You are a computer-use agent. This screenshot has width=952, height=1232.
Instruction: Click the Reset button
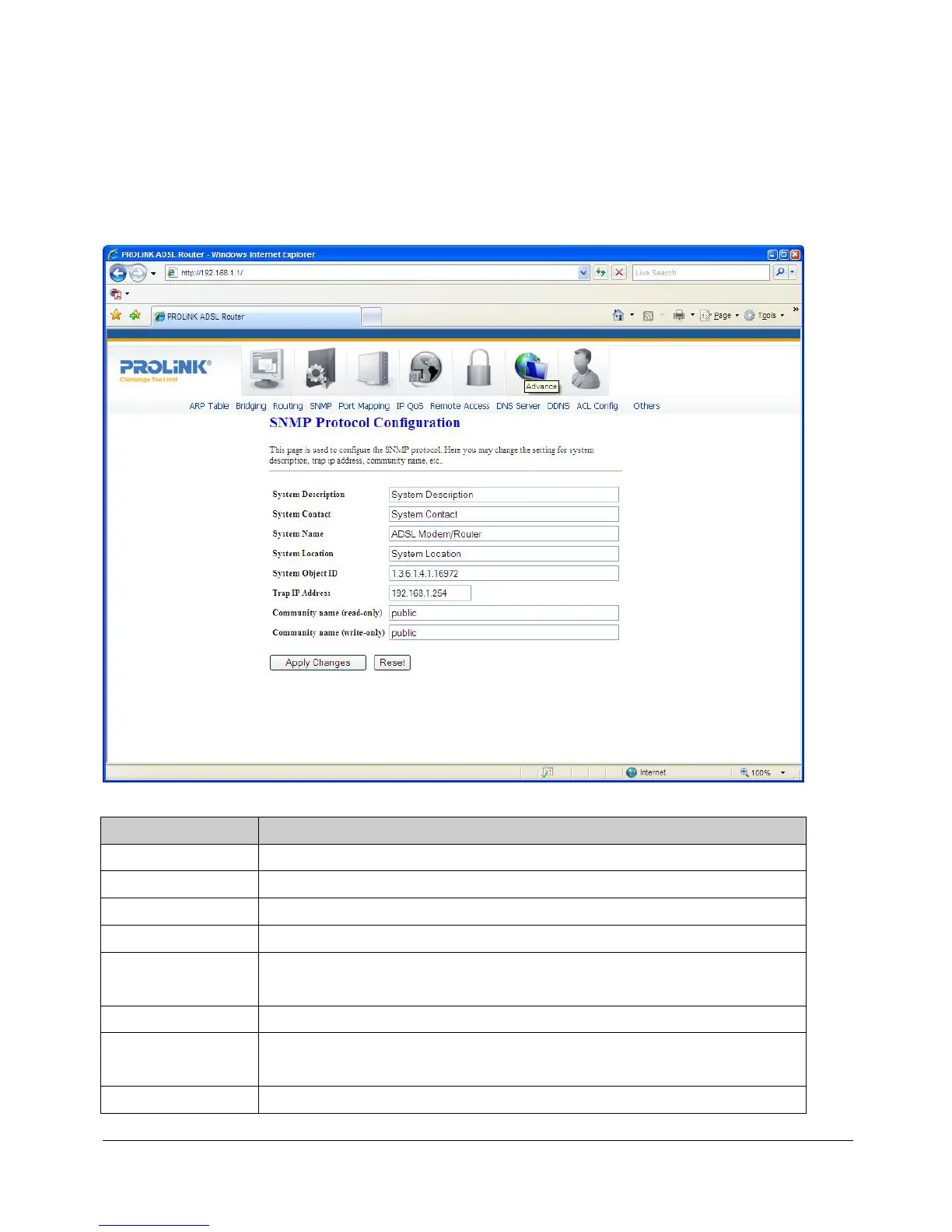point(392,663)
